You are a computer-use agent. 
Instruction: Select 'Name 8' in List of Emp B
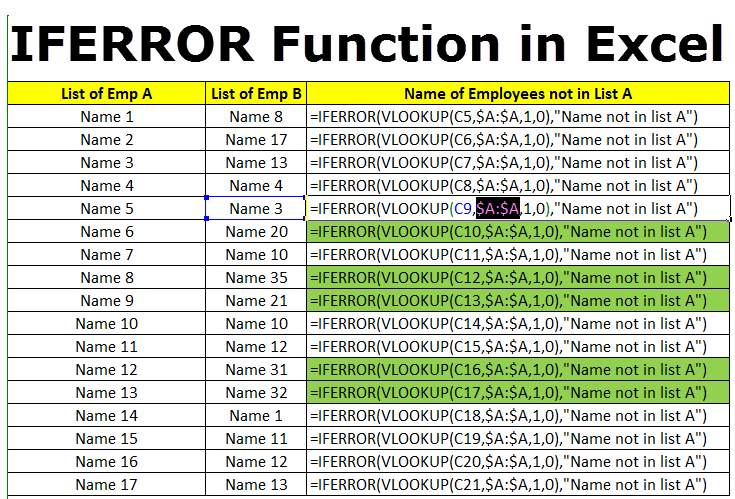tap(256, 116)
